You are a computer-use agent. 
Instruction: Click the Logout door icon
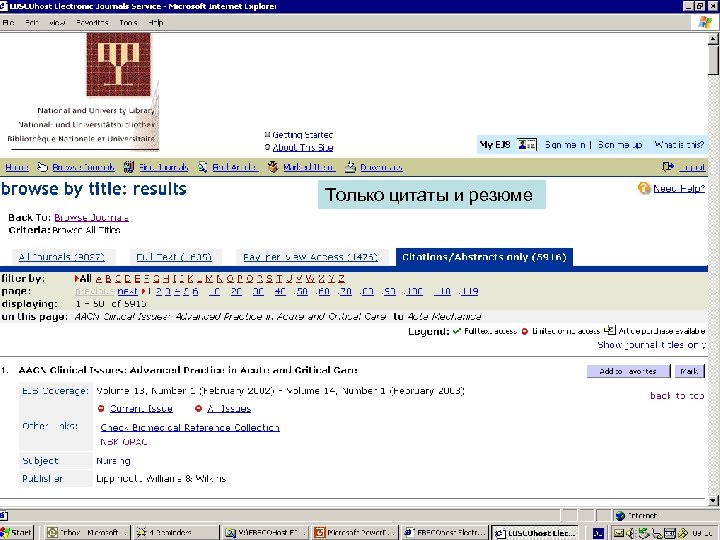[x=668, y=167]
